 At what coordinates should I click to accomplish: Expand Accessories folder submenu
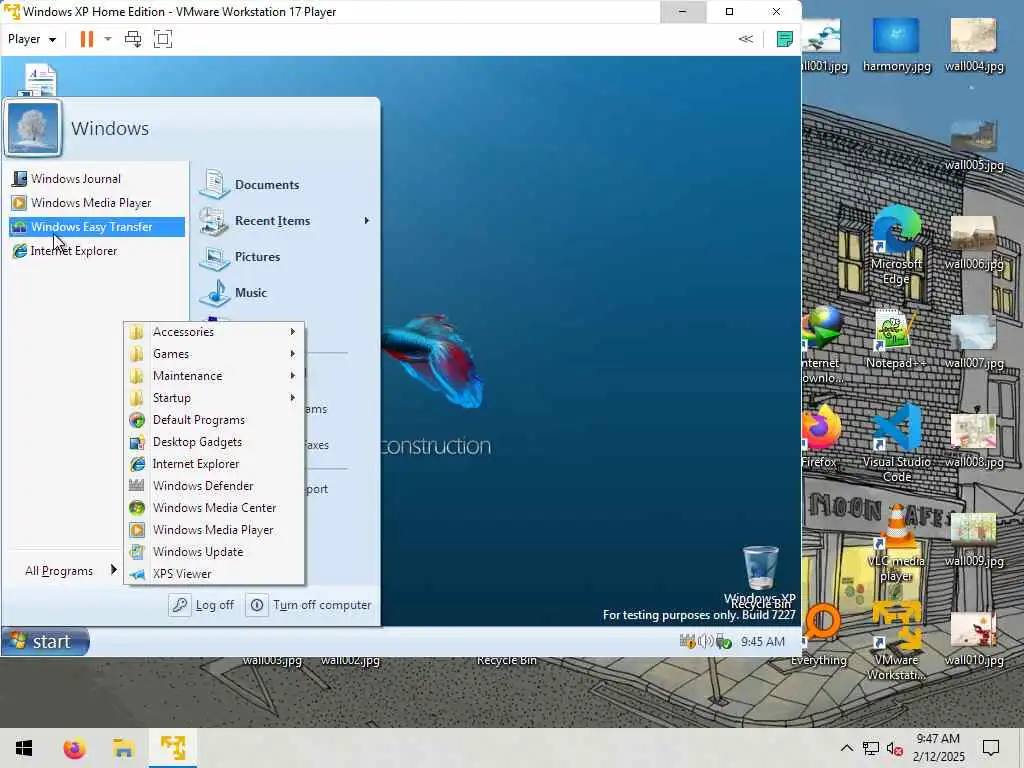click(x=214, y=332)
